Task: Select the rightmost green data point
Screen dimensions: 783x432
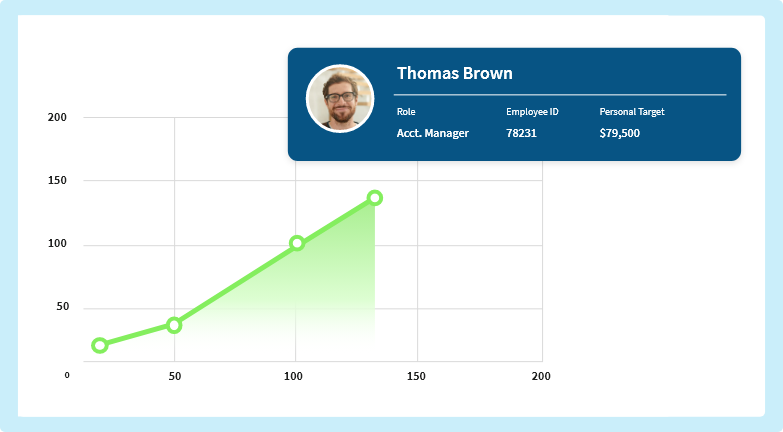Action: coord(375,198)
